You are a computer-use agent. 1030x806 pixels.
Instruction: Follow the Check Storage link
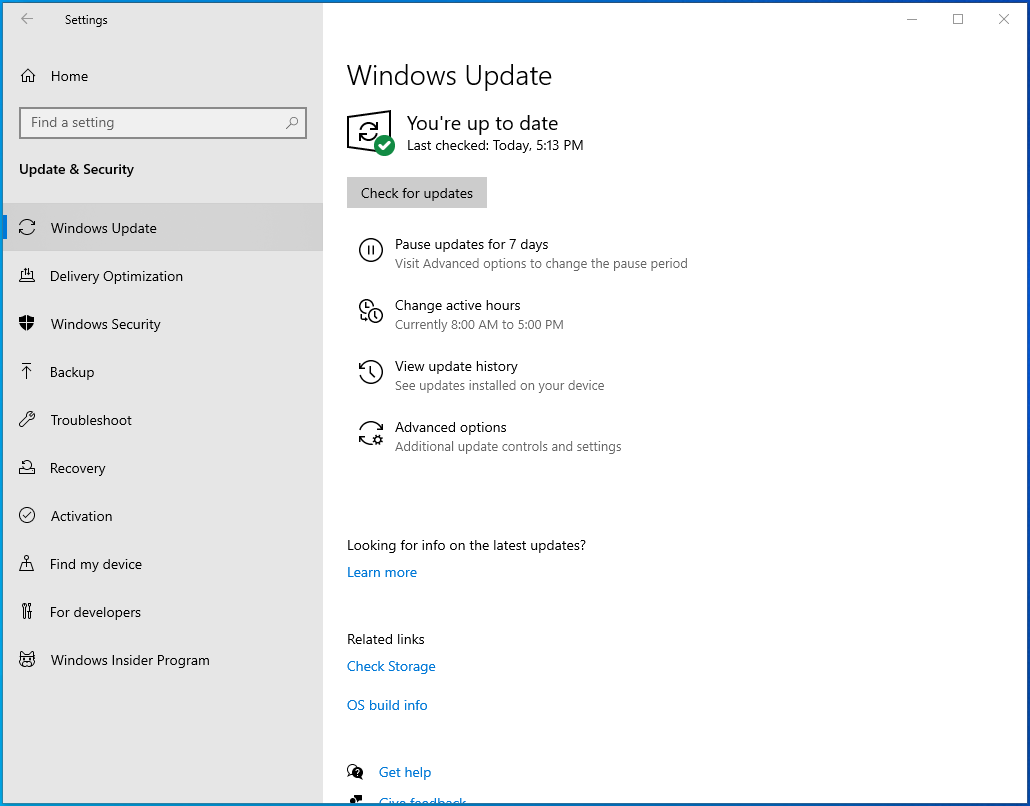point(391,666)
